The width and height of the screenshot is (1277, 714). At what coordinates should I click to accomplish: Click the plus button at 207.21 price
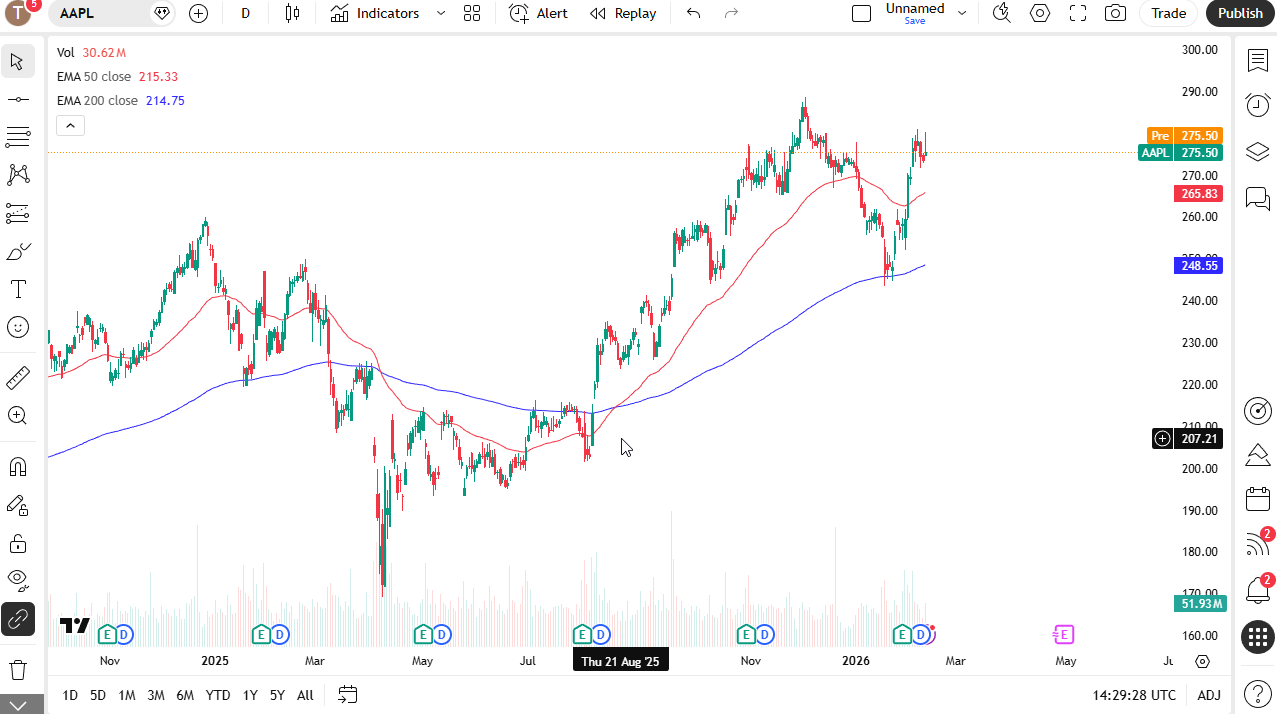tap(1162, 438)
